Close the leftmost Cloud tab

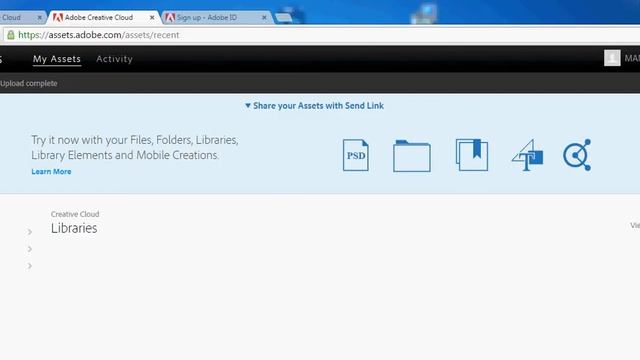coord(39,18)
